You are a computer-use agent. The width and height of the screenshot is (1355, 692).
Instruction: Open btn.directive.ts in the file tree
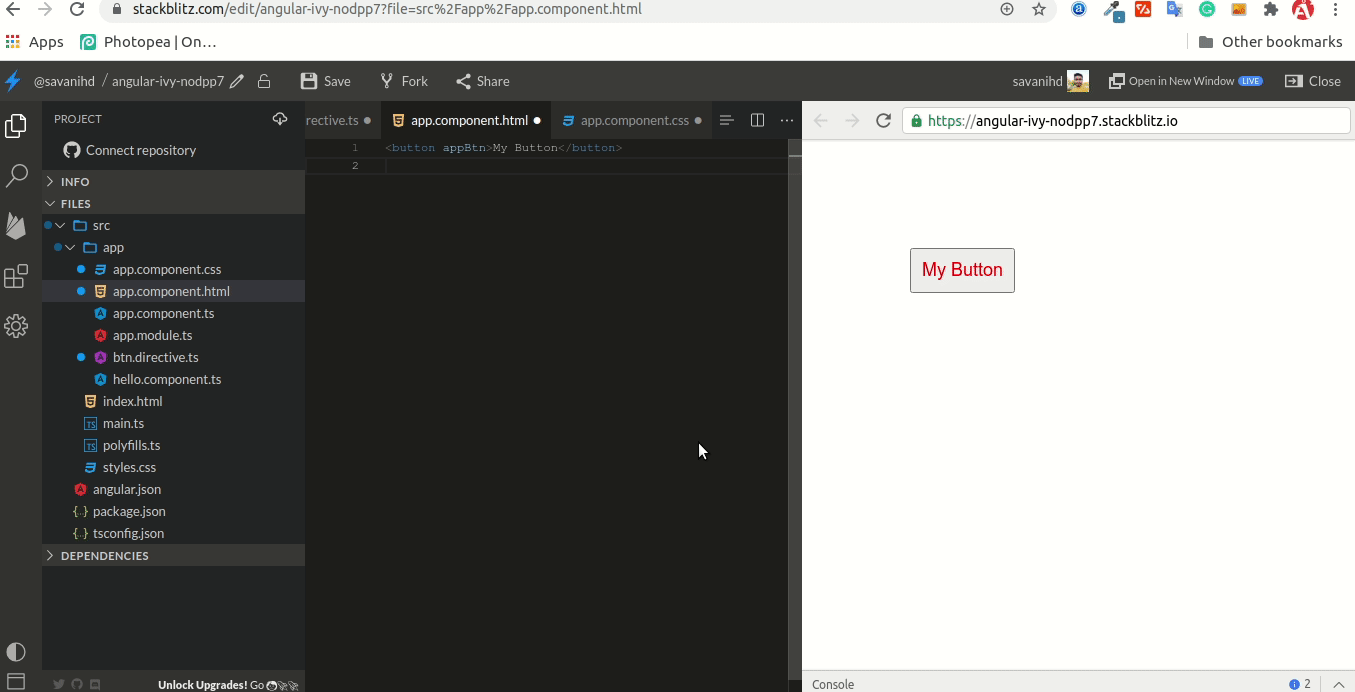[x=155, y=358]
